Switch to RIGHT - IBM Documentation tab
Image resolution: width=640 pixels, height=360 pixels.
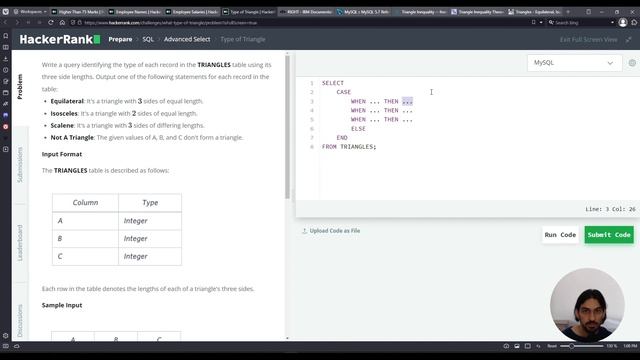coord(306,12)
